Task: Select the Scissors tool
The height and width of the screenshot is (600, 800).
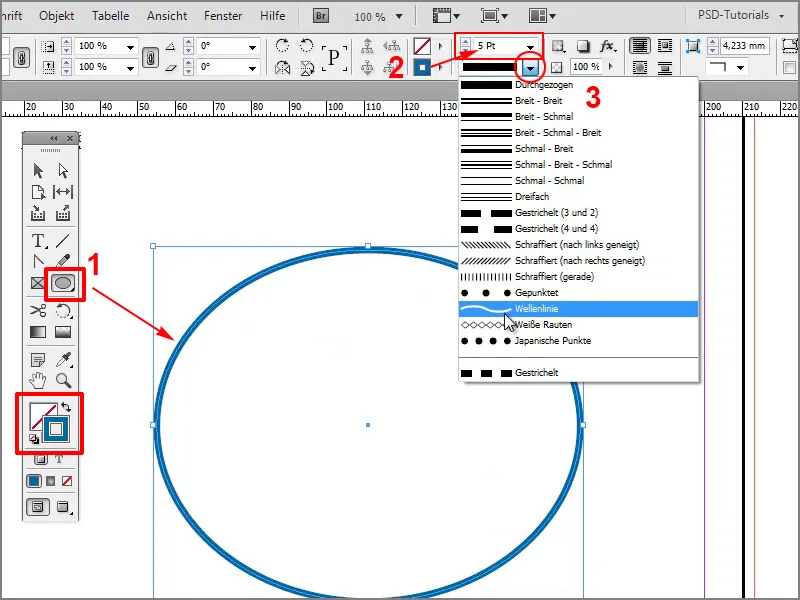Action: [38, 310]
